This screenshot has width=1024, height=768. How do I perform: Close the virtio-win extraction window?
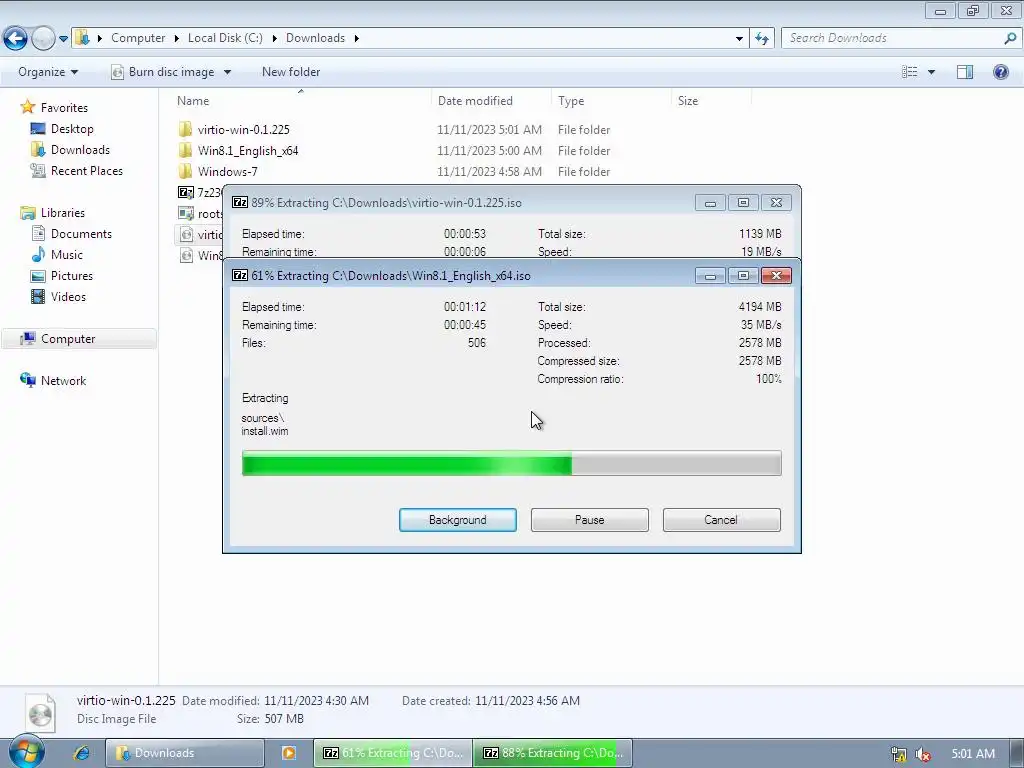tap(776, 202)
